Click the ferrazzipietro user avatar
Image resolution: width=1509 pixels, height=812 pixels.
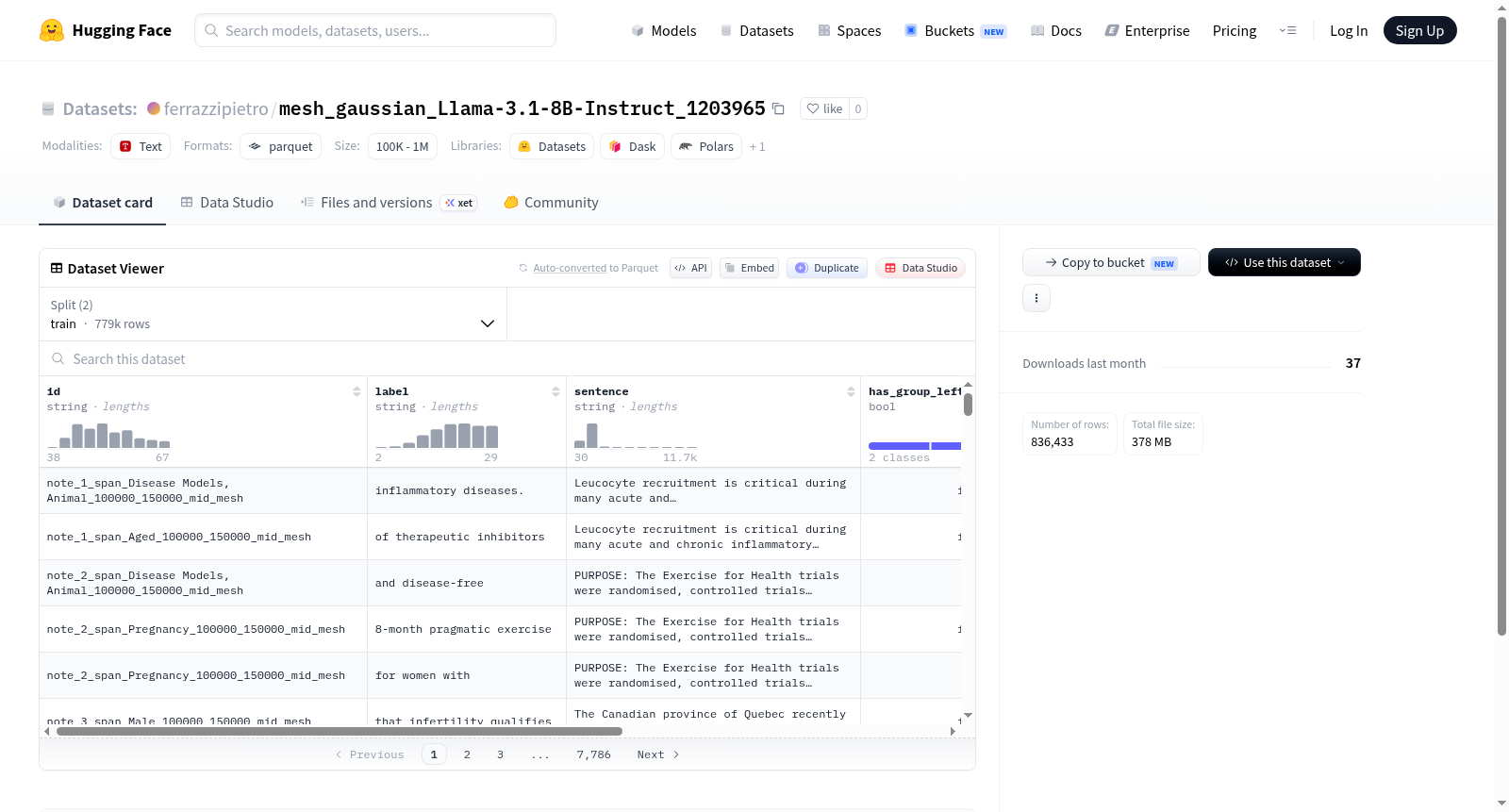154,108
